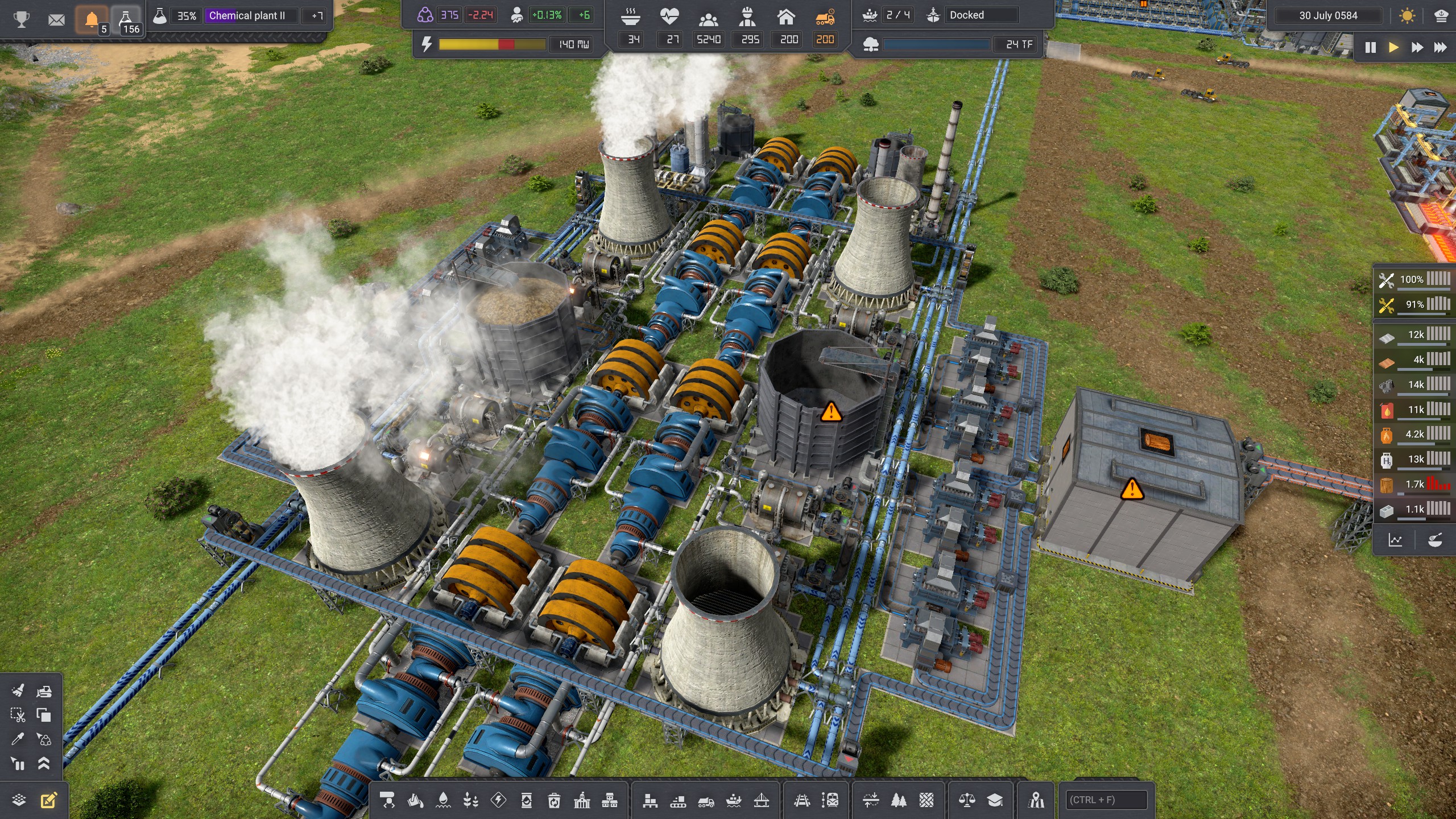
Task: Select the pause entities tool
Action: 18,763
